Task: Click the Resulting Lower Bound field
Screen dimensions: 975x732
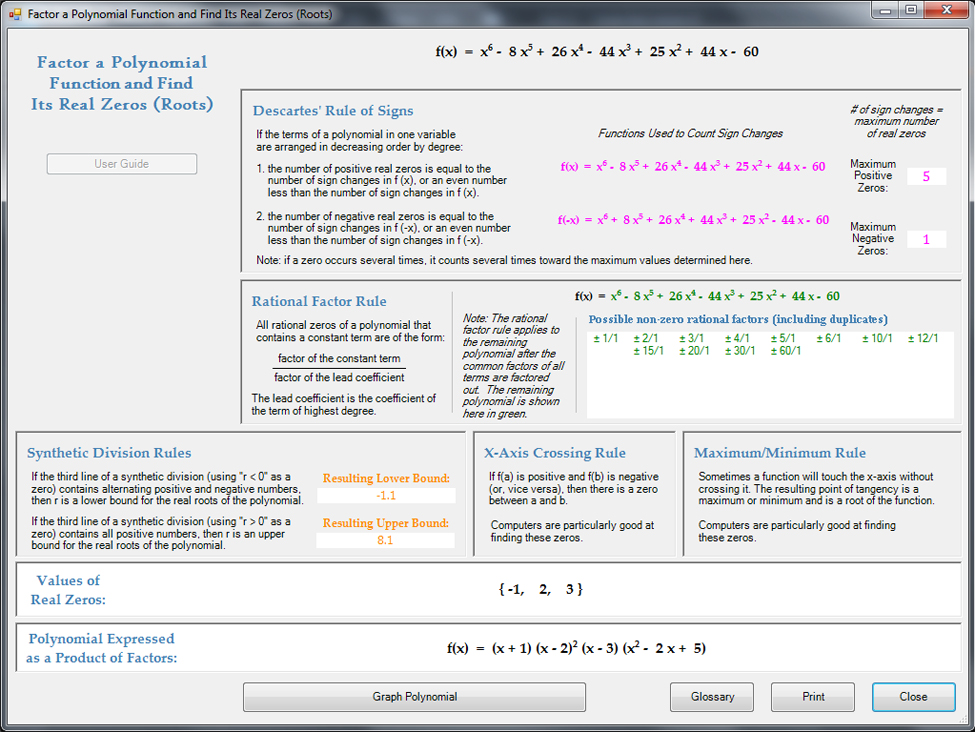Action: (x=386, y=495)
